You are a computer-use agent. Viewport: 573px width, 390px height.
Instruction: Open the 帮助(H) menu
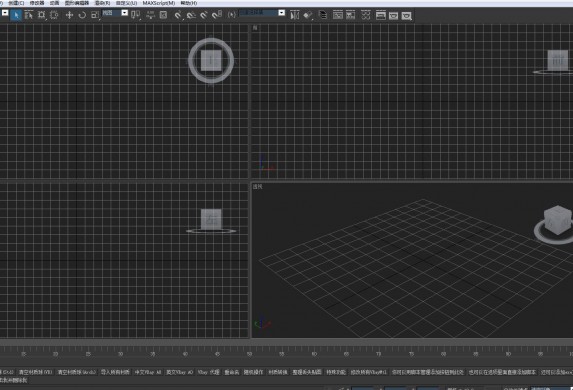click(189, 3)
